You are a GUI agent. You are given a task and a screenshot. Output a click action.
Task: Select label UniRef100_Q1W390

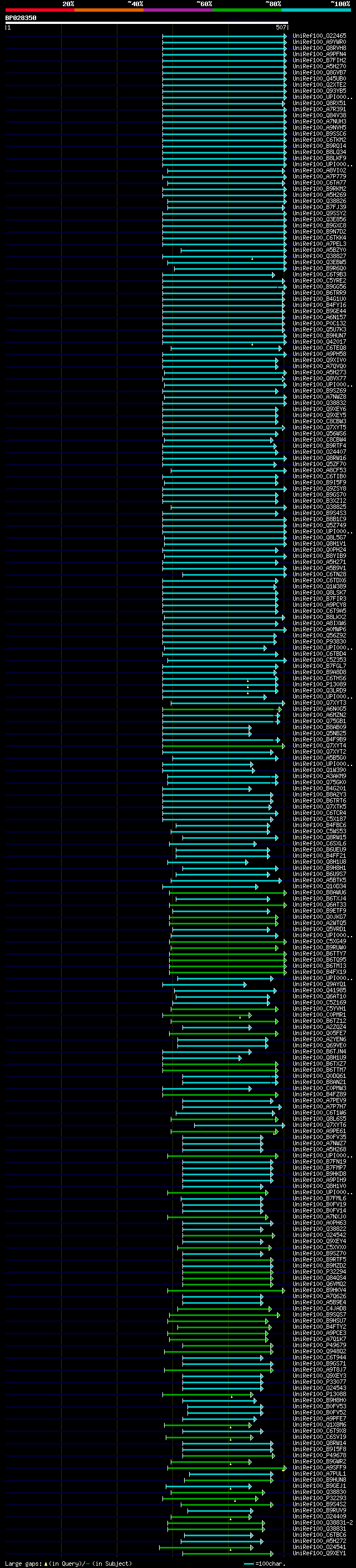coord(319,770)
